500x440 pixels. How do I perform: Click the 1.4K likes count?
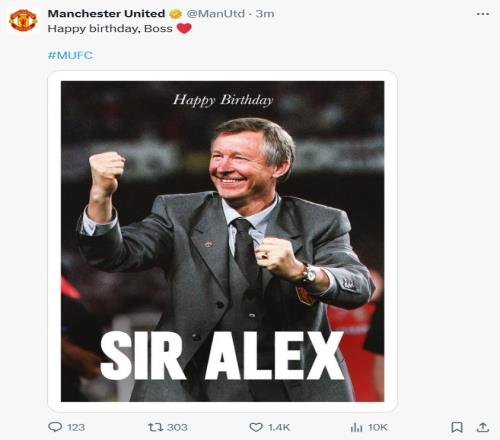(x=279, y=427)
